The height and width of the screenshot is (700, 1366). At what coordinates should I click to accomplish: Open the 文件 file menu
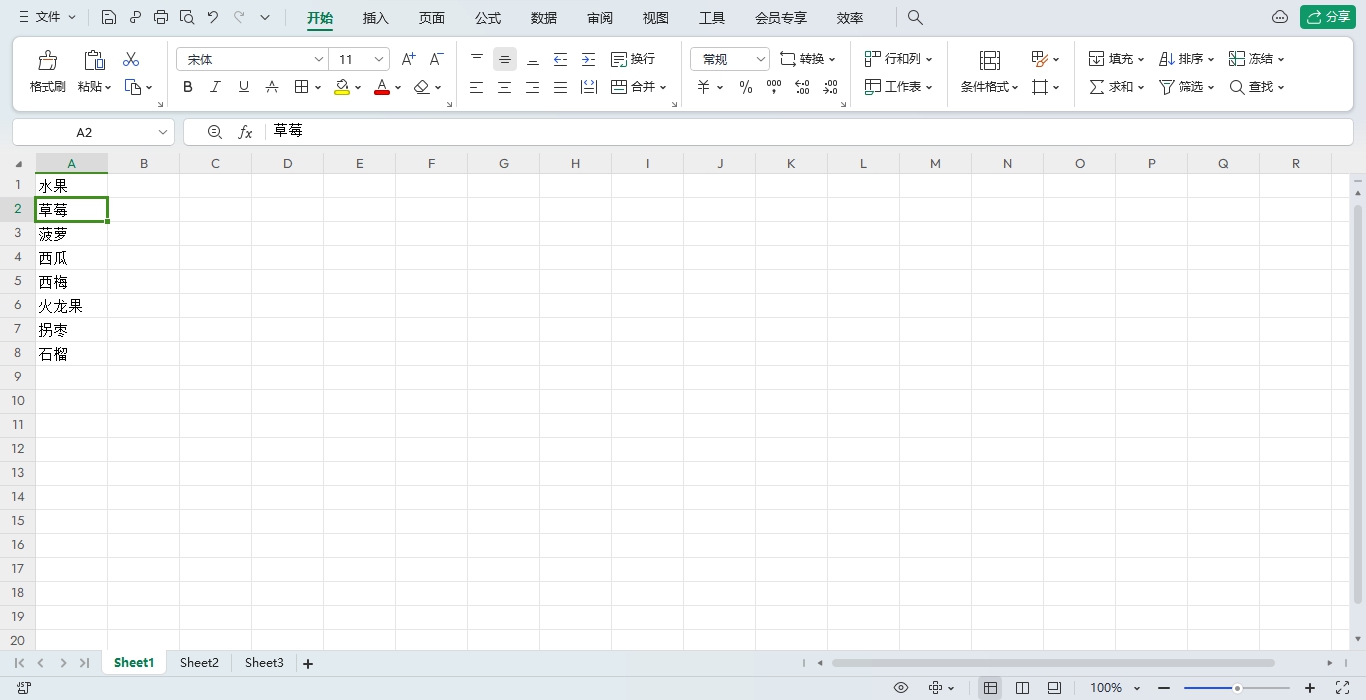(47, 17)
